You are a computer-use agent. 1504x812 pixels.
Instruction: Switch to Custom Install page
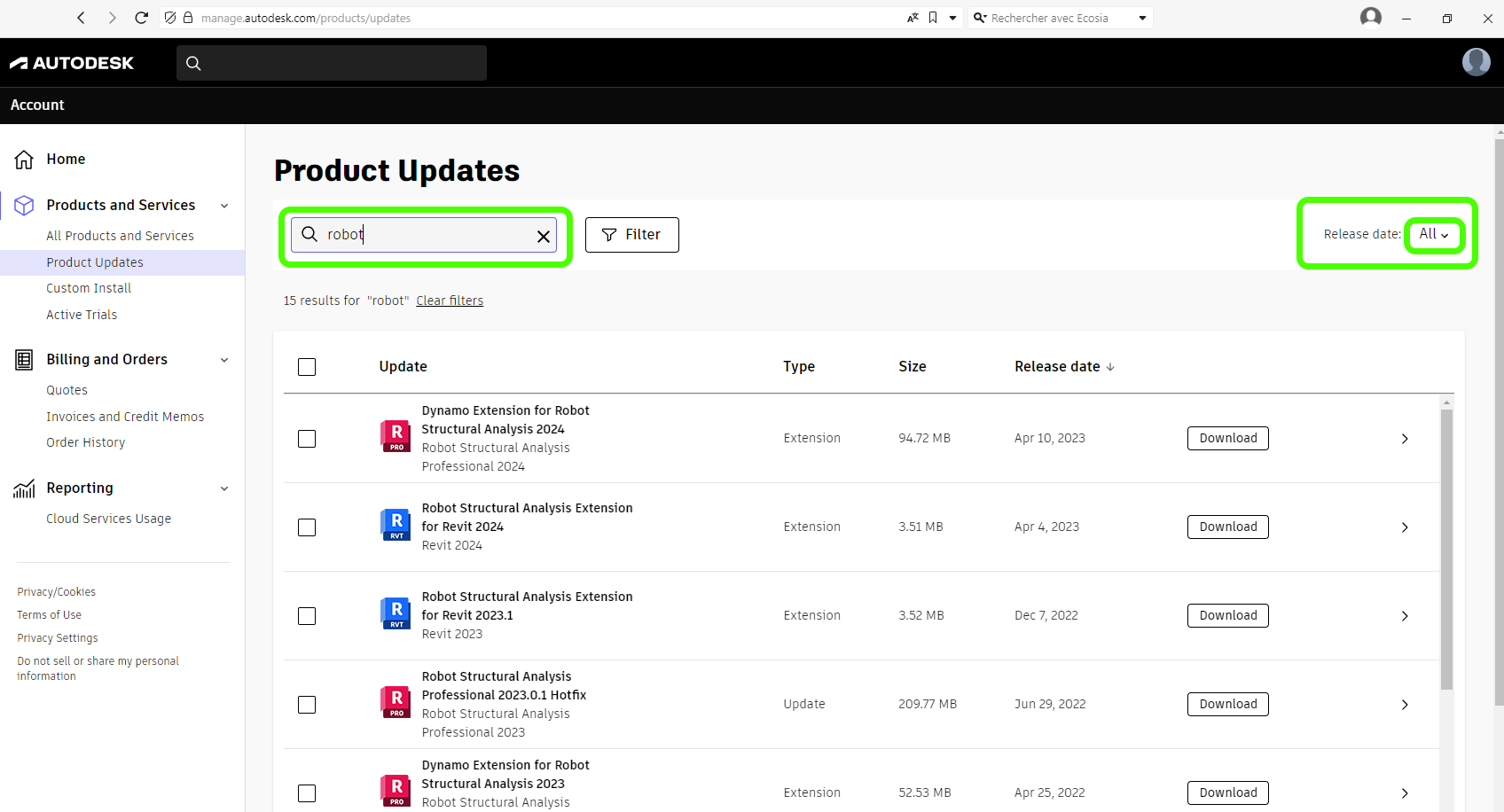(x=89, y=287)
